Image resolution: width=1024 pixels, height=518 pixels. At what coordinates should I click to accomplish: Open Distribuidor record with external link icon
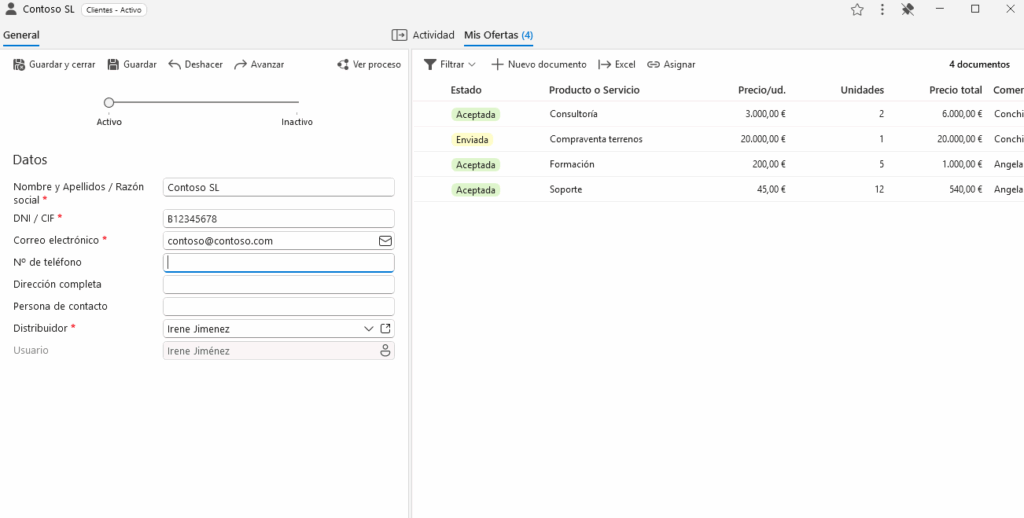[x=386, y=329]
